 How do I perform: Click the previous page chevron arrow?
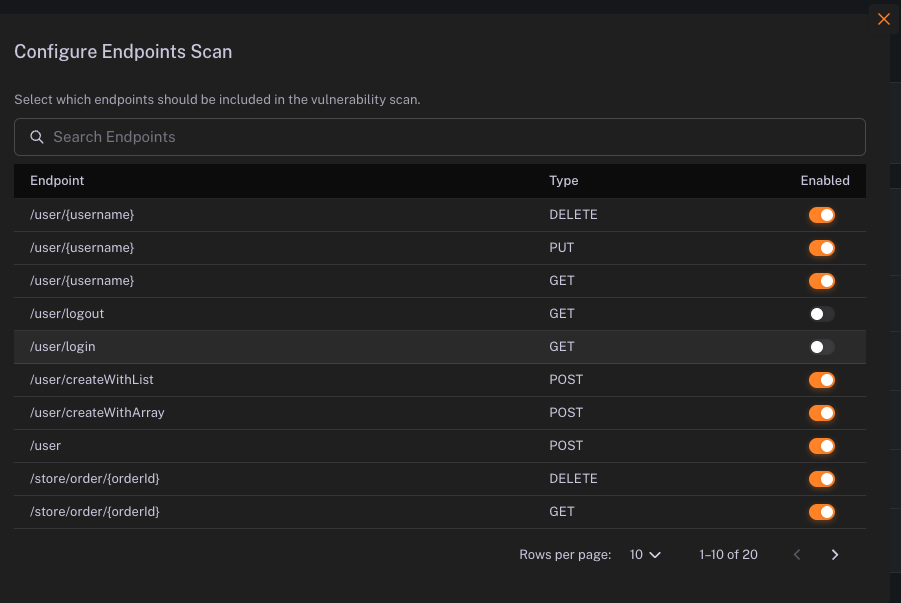pyautogui.click(x=796, y=554)
